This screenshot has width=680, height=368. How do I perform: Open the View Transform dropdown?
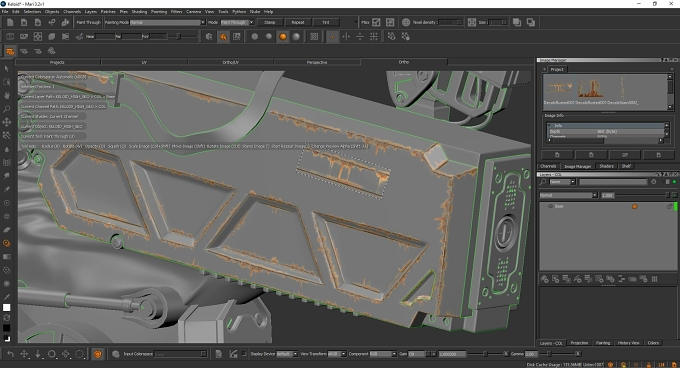tap(337, 354)
